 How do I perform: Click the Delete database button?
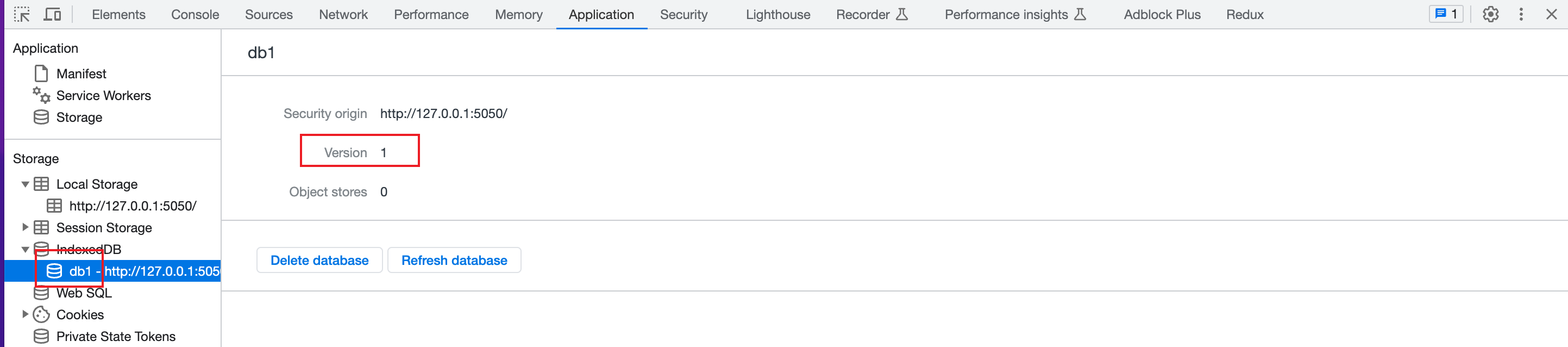[x=319, y=261]
